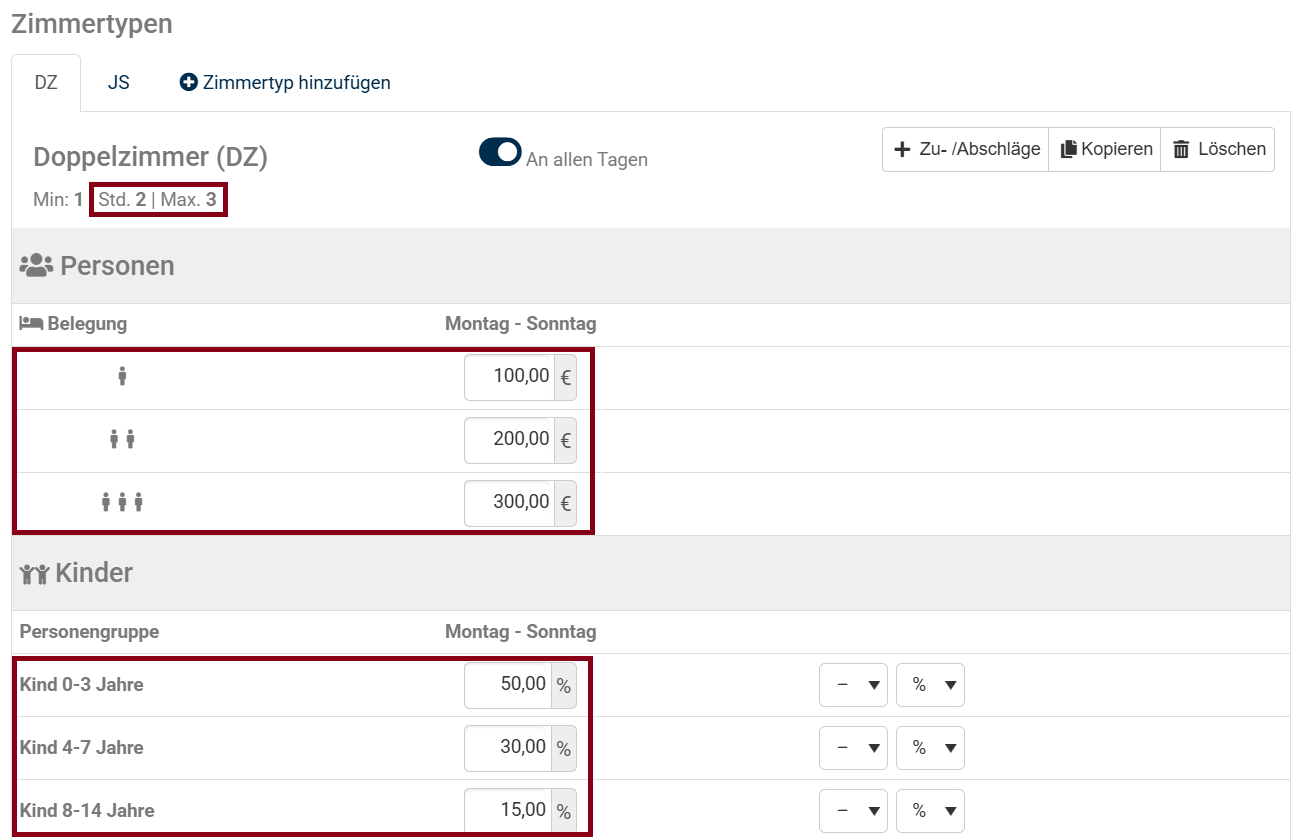
Task: Click the Kind 0-3 Jahre label
Action: [x=81, y=685]
